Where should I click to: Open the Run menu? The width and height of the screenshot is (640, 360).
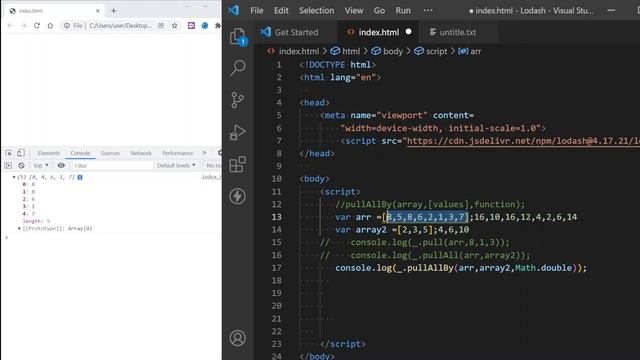click(403, 11)
